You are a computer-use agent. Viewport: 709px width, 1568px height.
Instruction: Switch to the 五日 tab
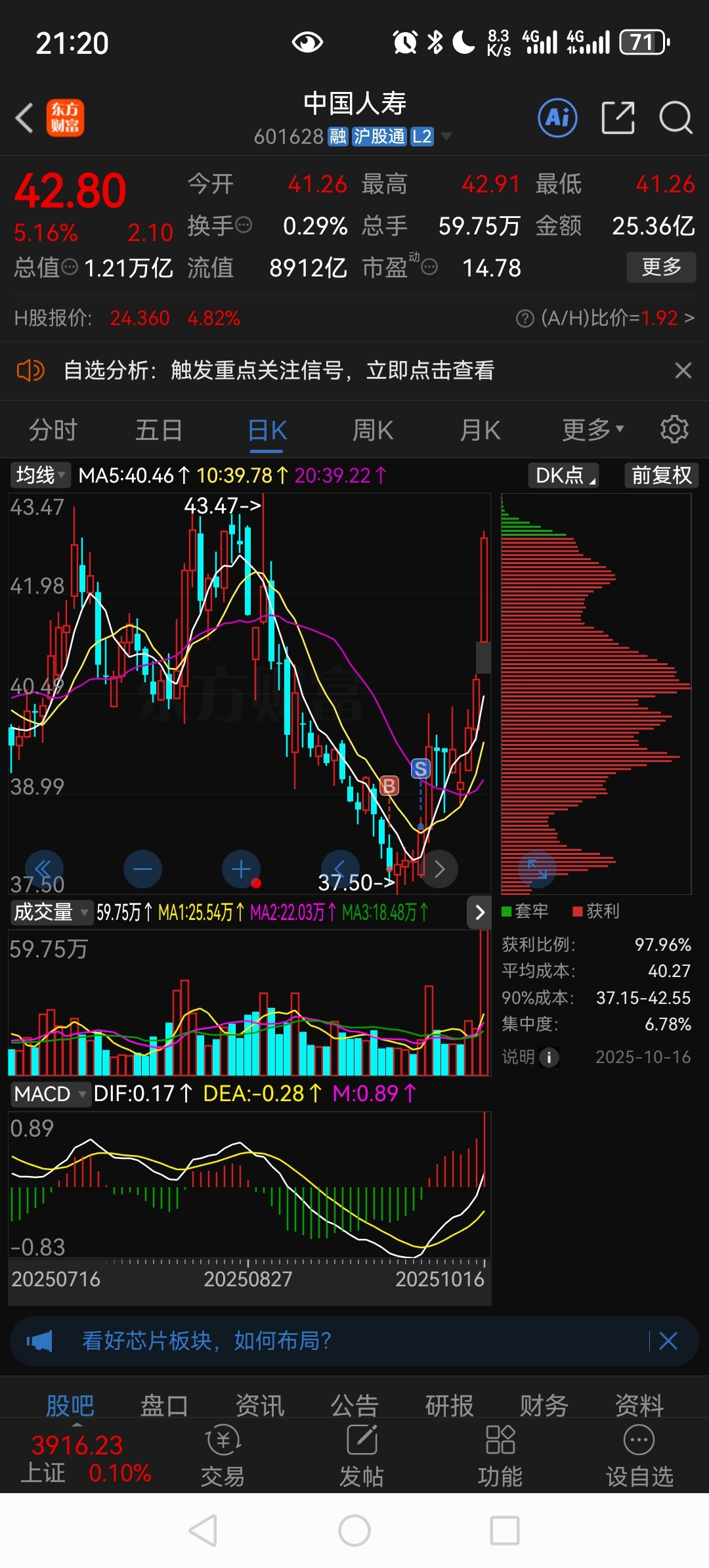point(159,430)
